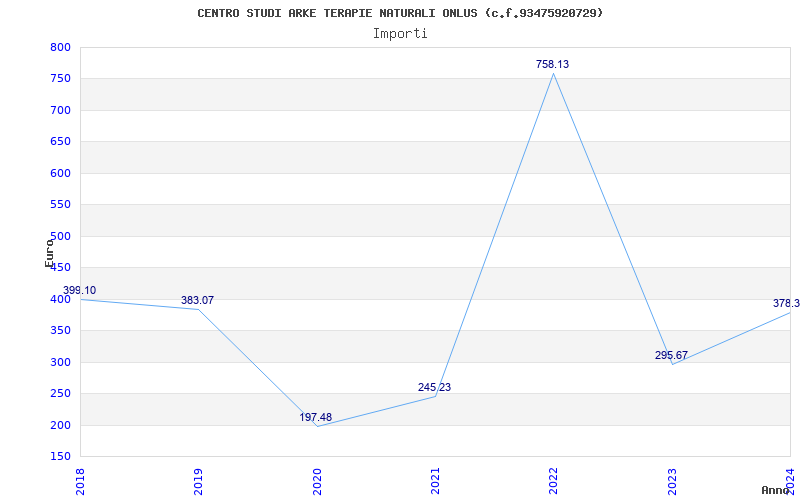The height and width of the screenshot is (500, 800).
Task: Click the 700 y-axis value
Action: click(x=60, y=110)
